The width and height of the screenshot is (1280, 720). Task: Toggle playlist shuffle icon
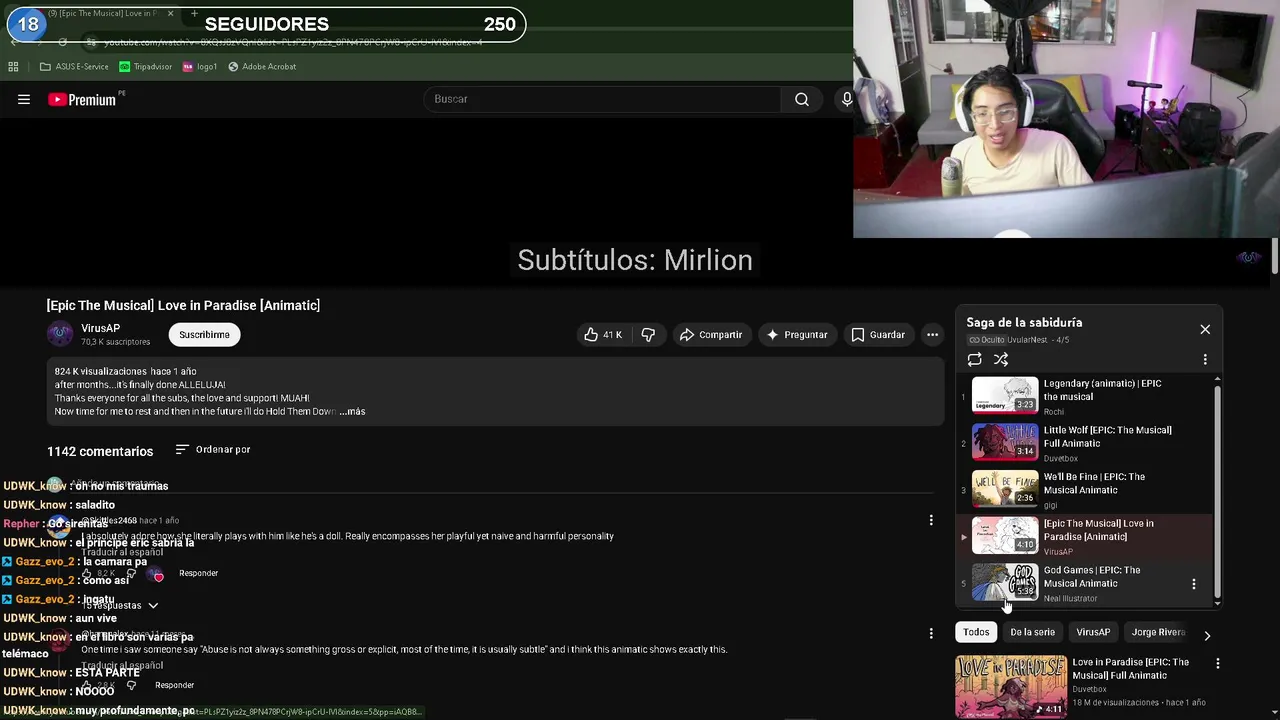pyautogui.click(x=1001, y=359)
